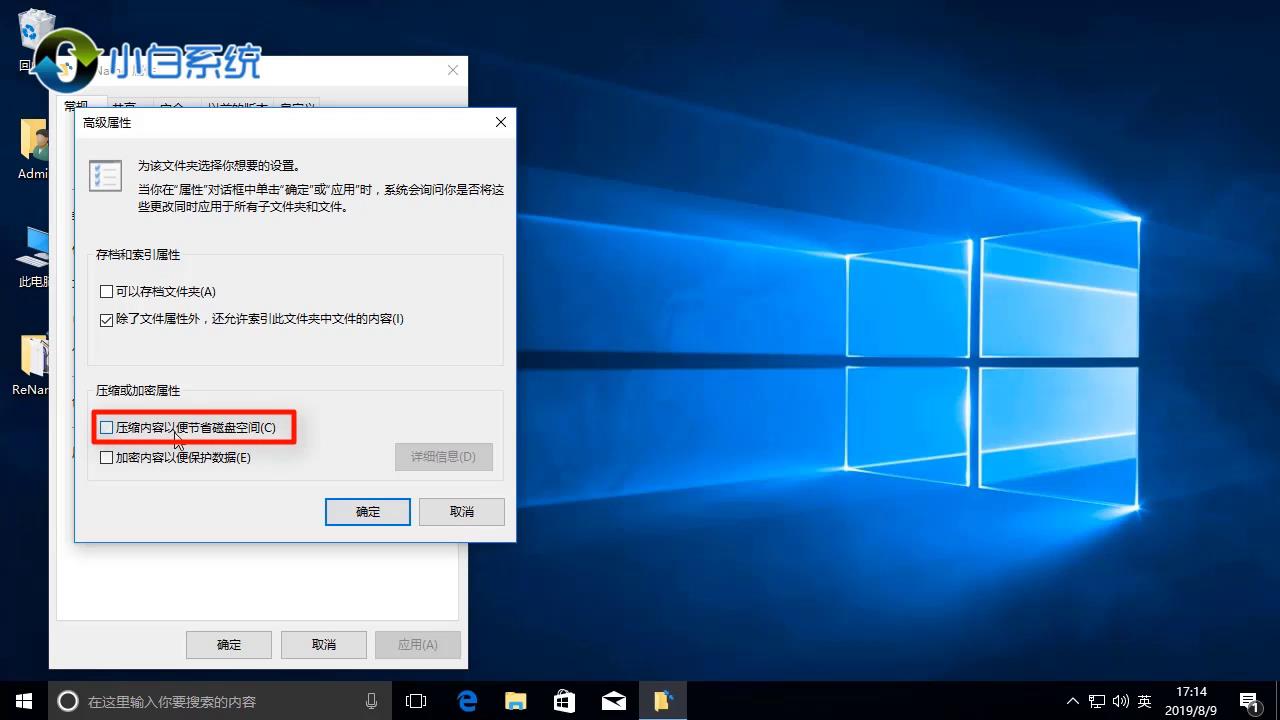The height and width of the screenshot is (720, 1280).
Task: Open Task View on the taskbar
Action: click(x=416, y=701)
